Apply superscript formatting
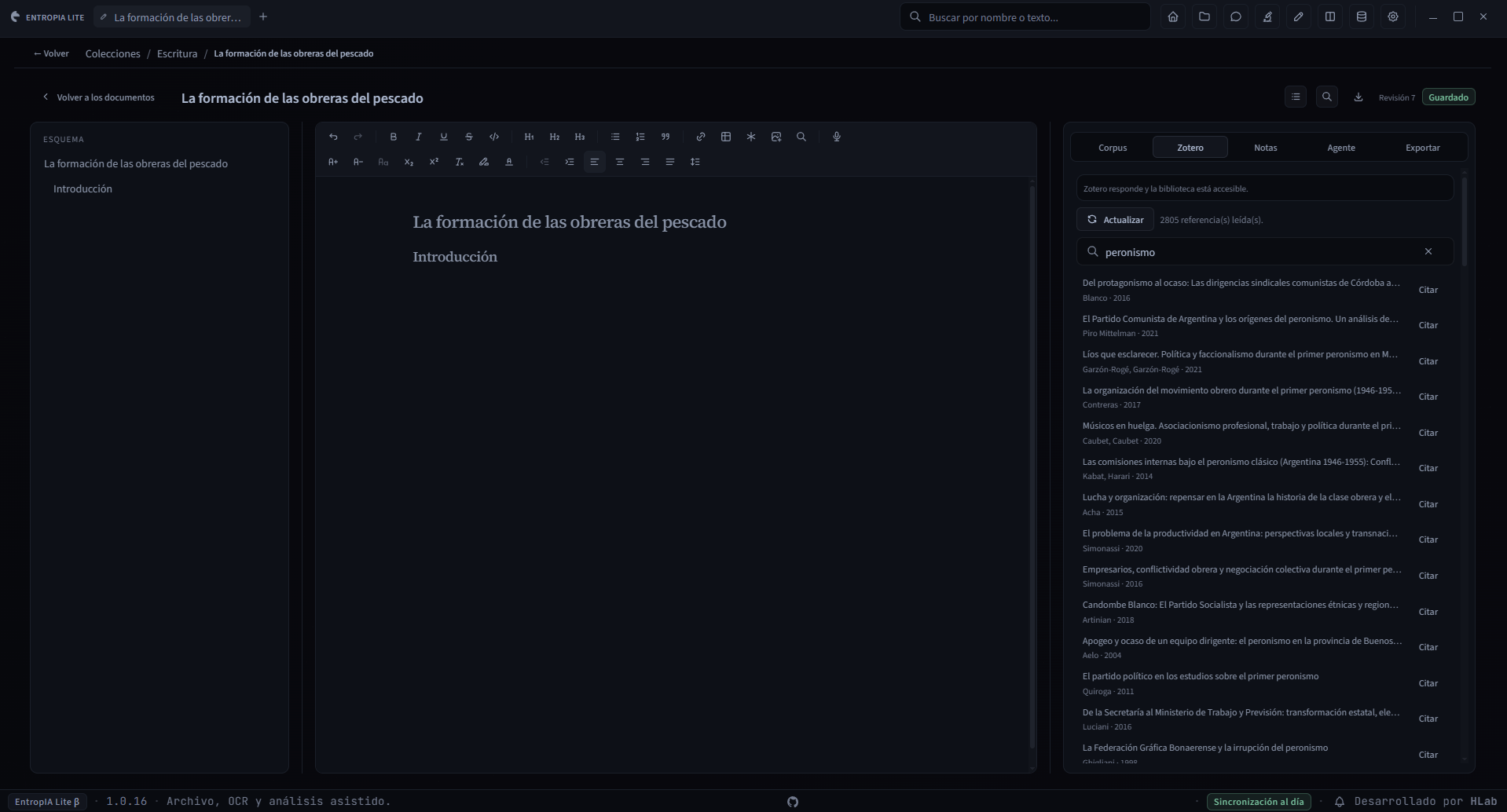 [x=434, y=162]
